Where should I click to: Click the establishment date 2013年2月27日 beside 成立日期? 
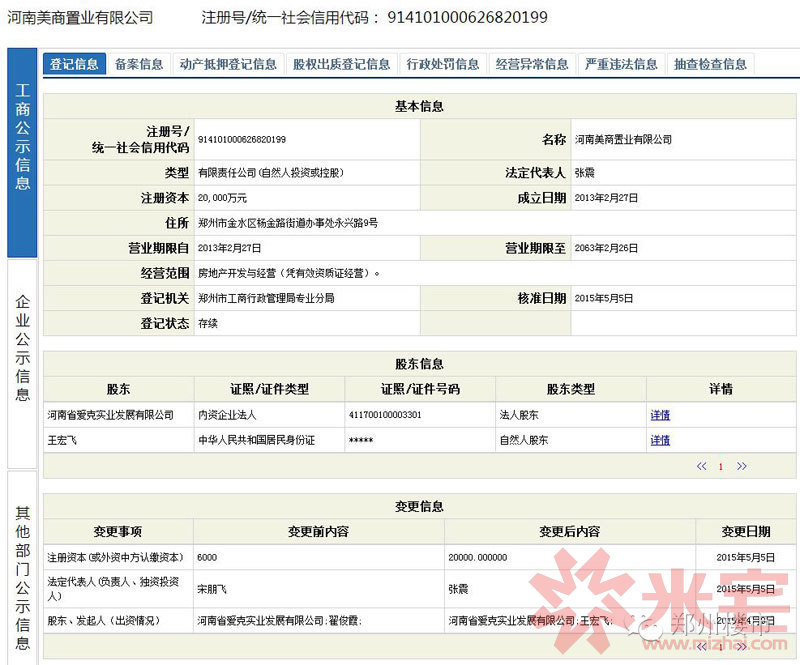(606, 198)
